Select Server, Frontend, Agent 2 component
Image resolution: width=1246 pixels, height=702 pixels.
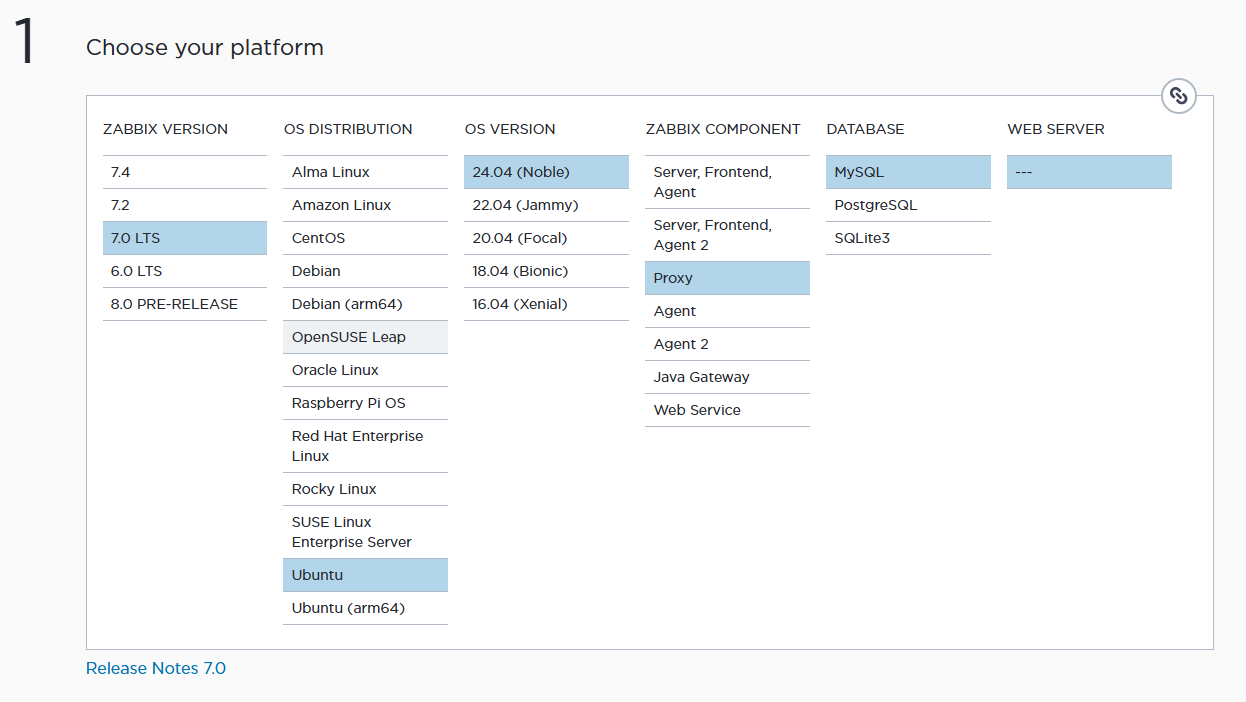click(727, 235)
